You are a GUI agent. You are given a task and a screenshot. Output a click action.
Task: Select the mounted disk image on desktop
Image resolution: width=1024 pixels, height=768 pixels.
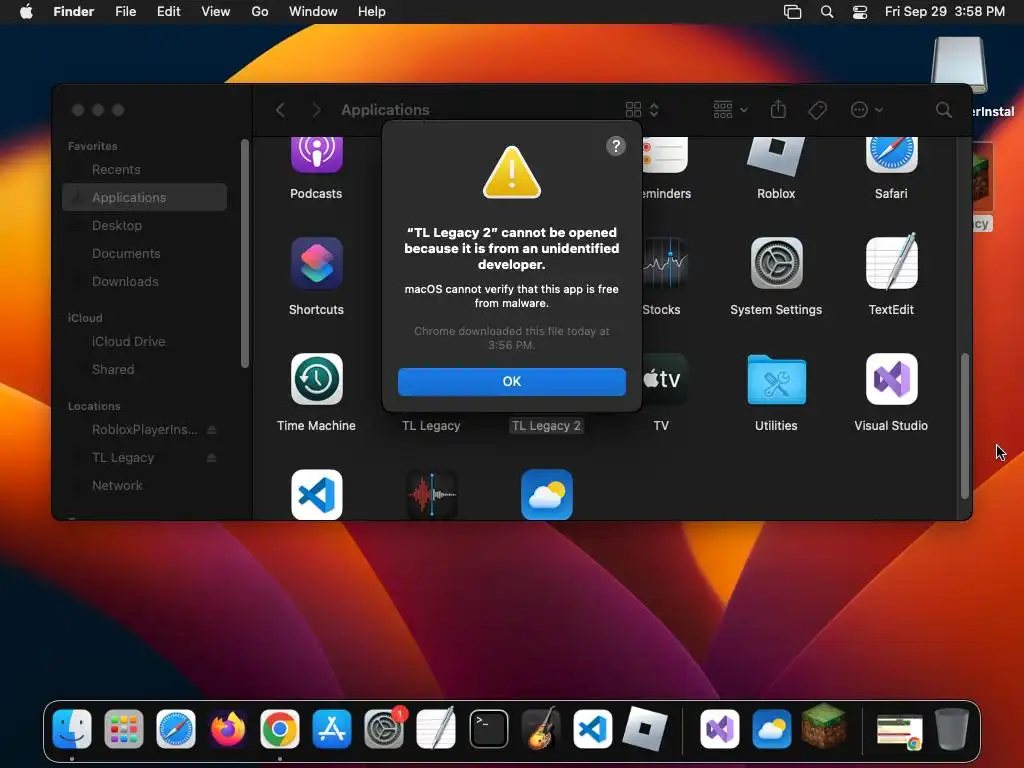[959, 65]
